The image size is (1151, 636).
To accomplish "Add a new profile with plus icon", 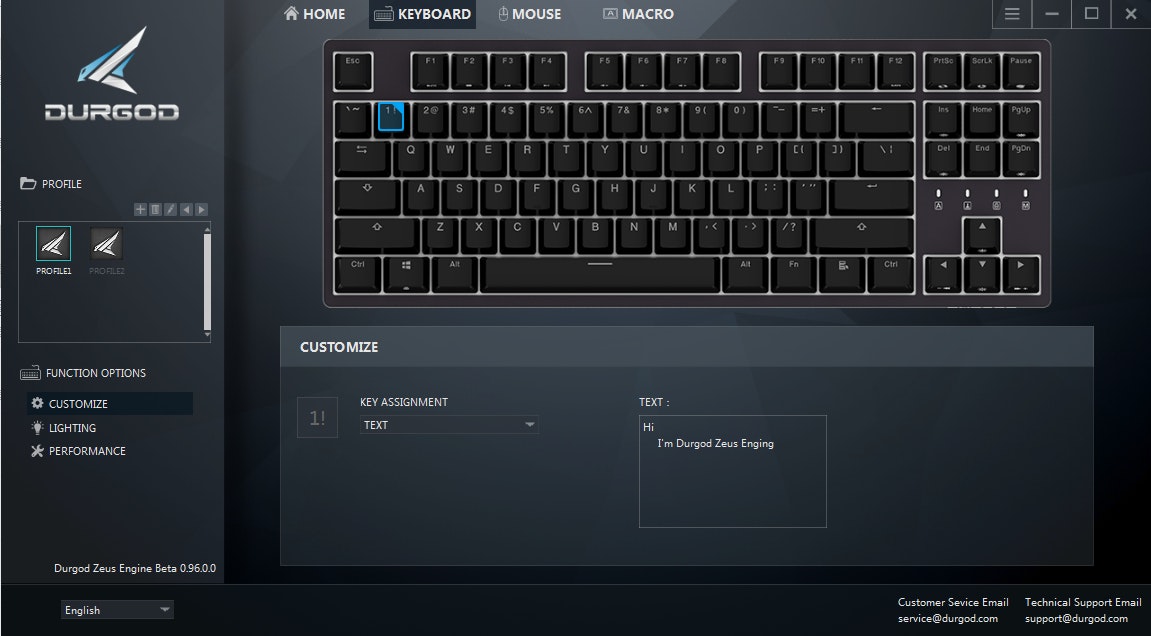I will 140,209.
